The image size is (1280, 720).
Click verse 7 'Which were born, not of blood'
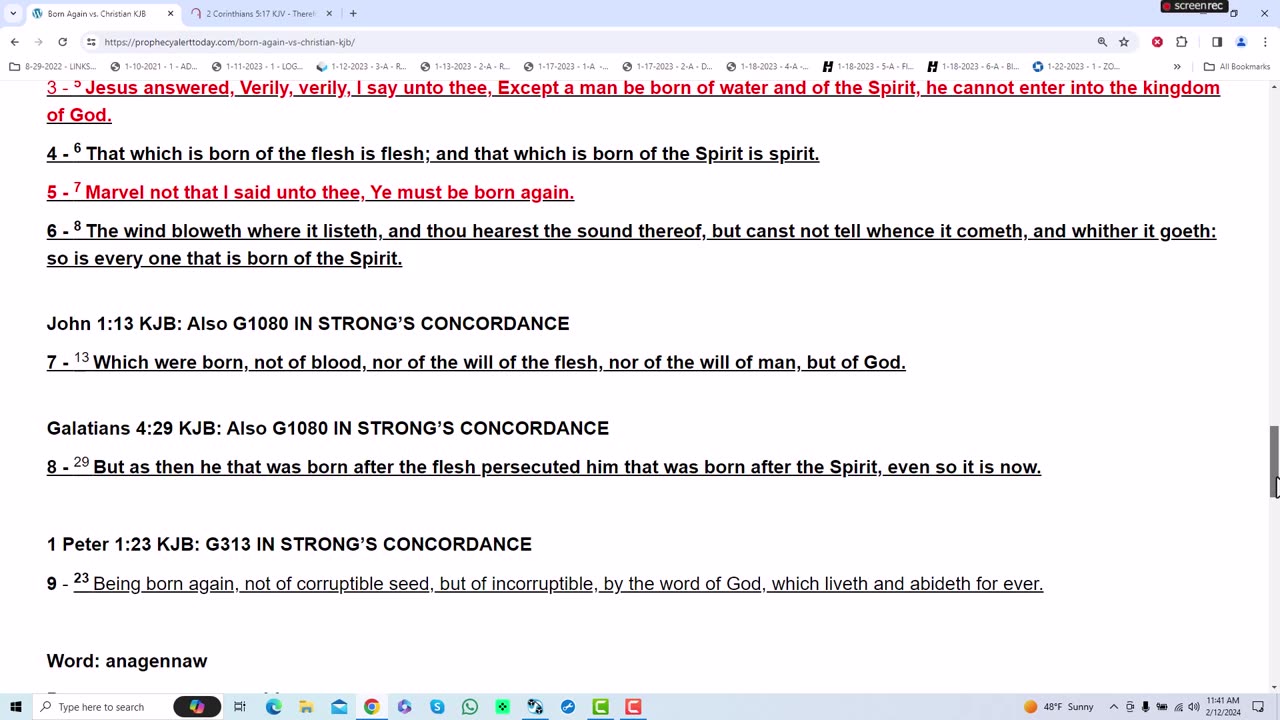[x=476, y=362]
